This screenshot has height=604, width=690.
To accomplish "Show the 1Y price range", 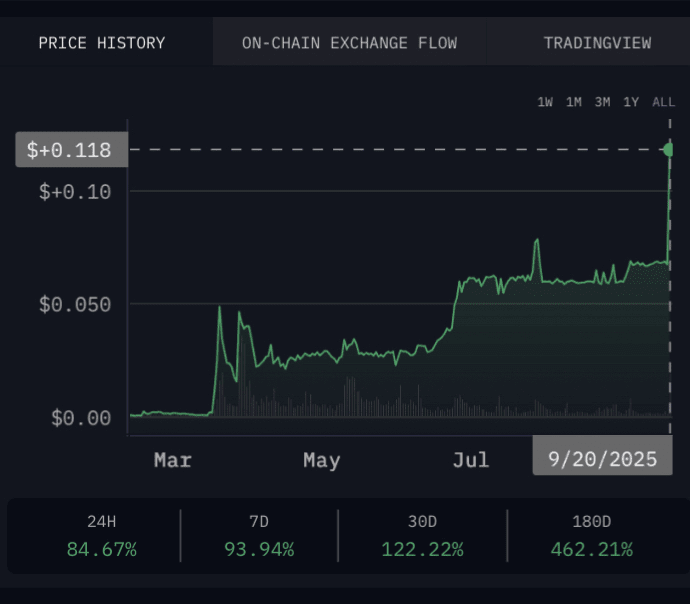I will (x=631, y=102).
